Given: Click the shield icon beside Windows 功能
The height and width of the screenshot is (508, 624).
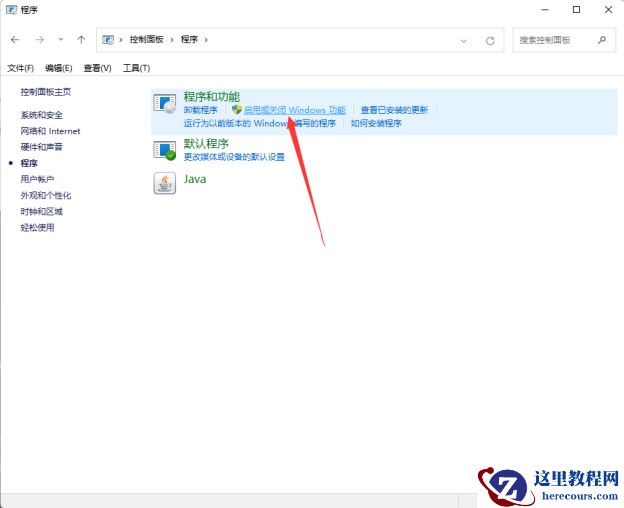Looking at the screenshot, I should coord(237,110).
